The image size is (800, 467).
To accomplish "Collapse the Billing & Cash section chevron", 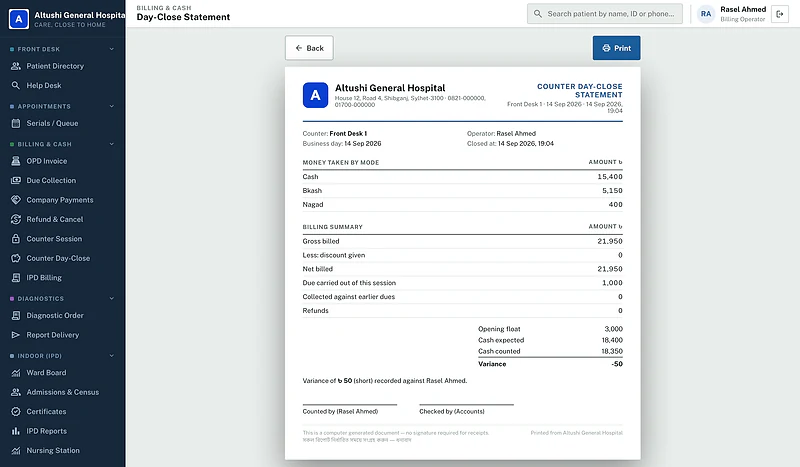I will pos(112,144).
